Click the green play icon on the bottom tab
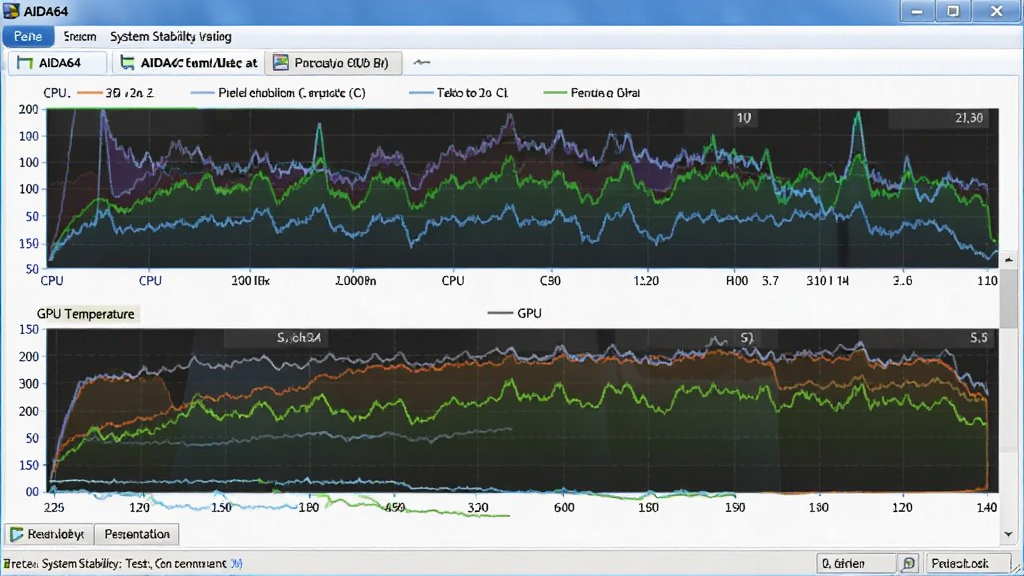This screenshot has height=576, width=1024. tap(17, 534)
